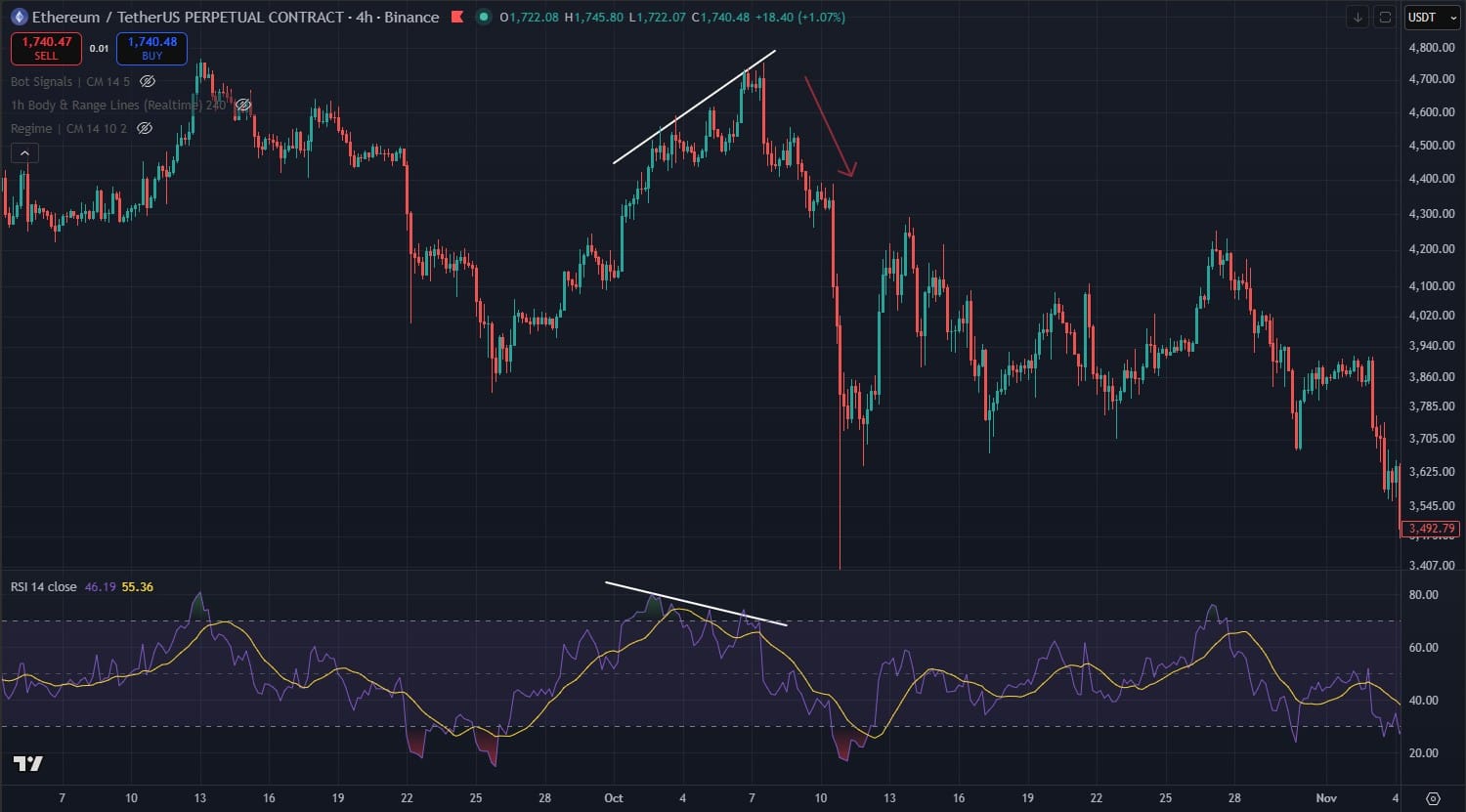Click the Oct label on time axis

tap(614, 798)
